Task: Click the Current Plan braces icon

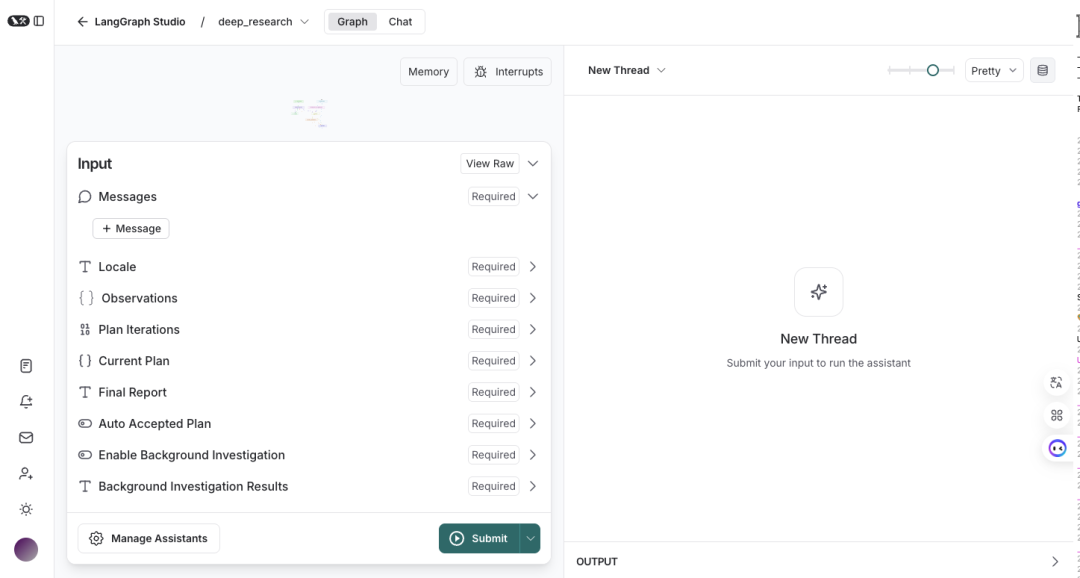Action: click(x=85, y=360)
